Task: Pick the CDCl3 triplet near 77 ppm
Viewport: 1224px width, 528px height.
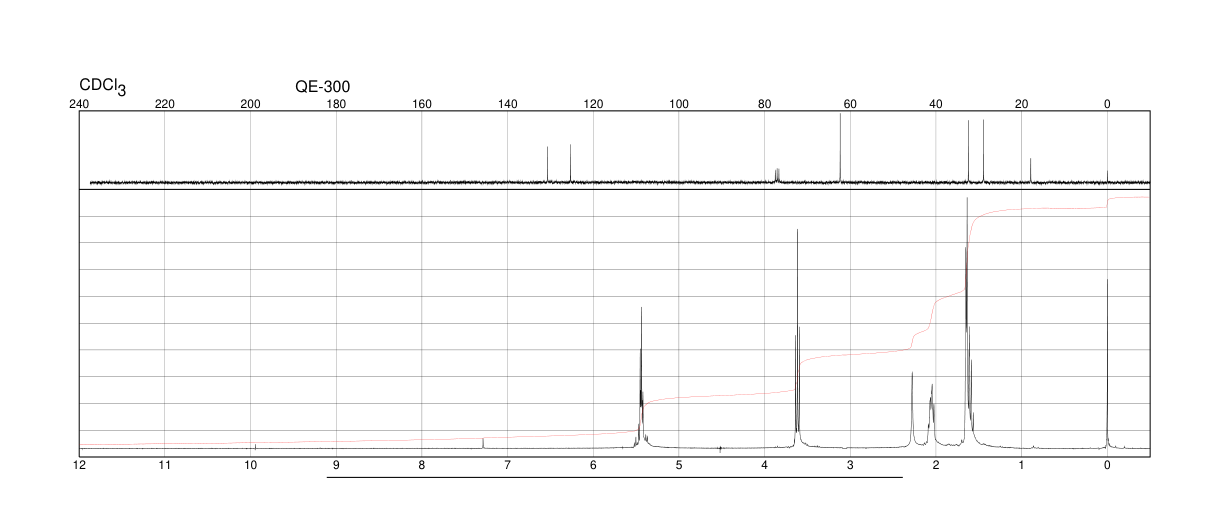Action: 777,176
